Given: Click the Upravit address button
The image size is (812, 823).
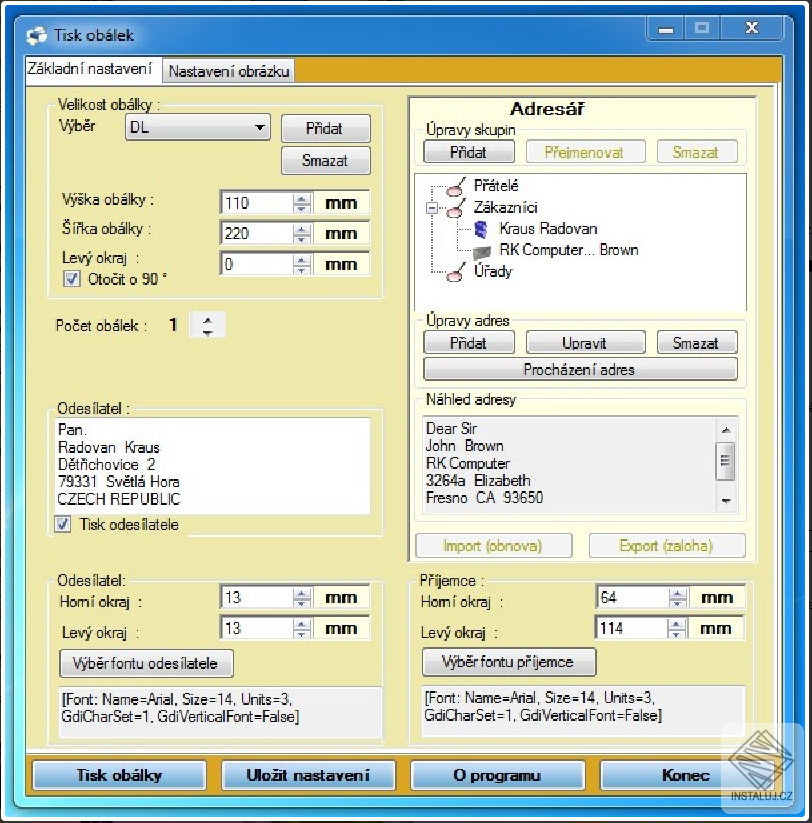Looking at the screenshot, I should (585, 343).
